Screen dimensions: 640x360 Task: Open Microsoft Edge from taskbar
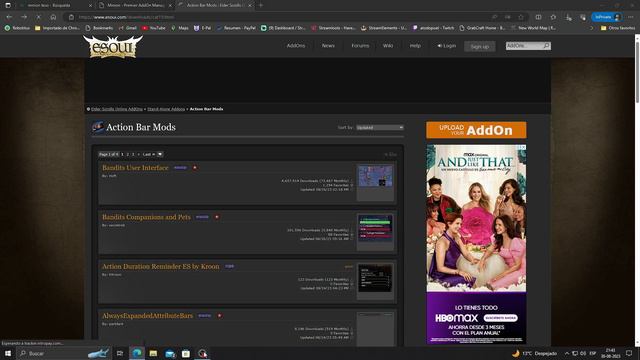(x=137, y=353)
